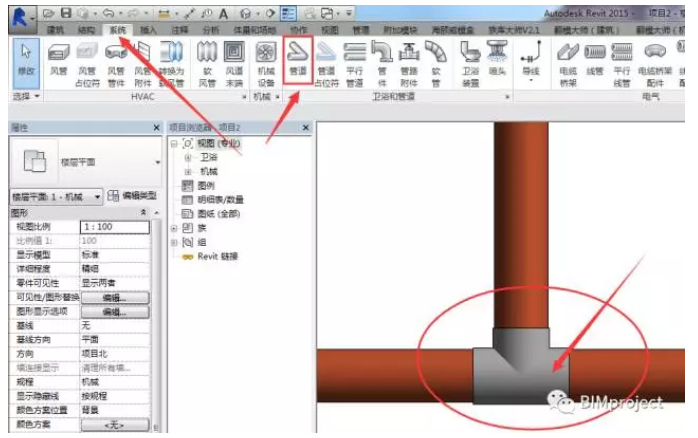Screen dimensions: 698x438
Task: Open the Revit application menu button
Action: [21, 19]
